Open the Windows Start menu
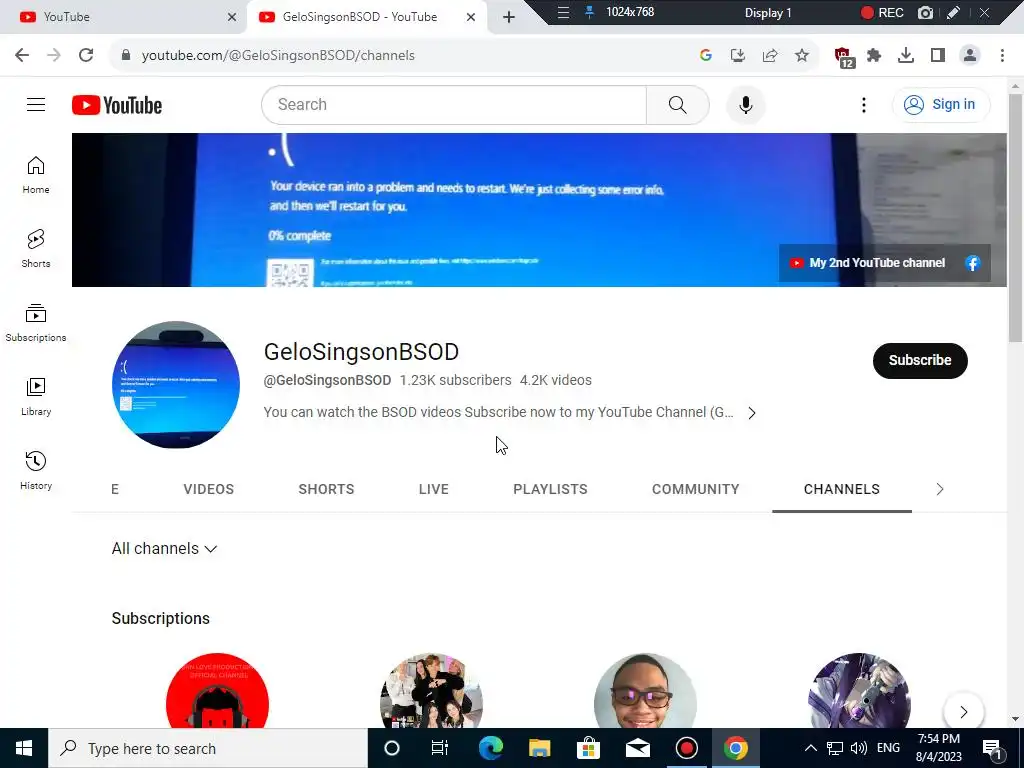The height and width of the screenshot is (768, 1024). click(24, 748)
